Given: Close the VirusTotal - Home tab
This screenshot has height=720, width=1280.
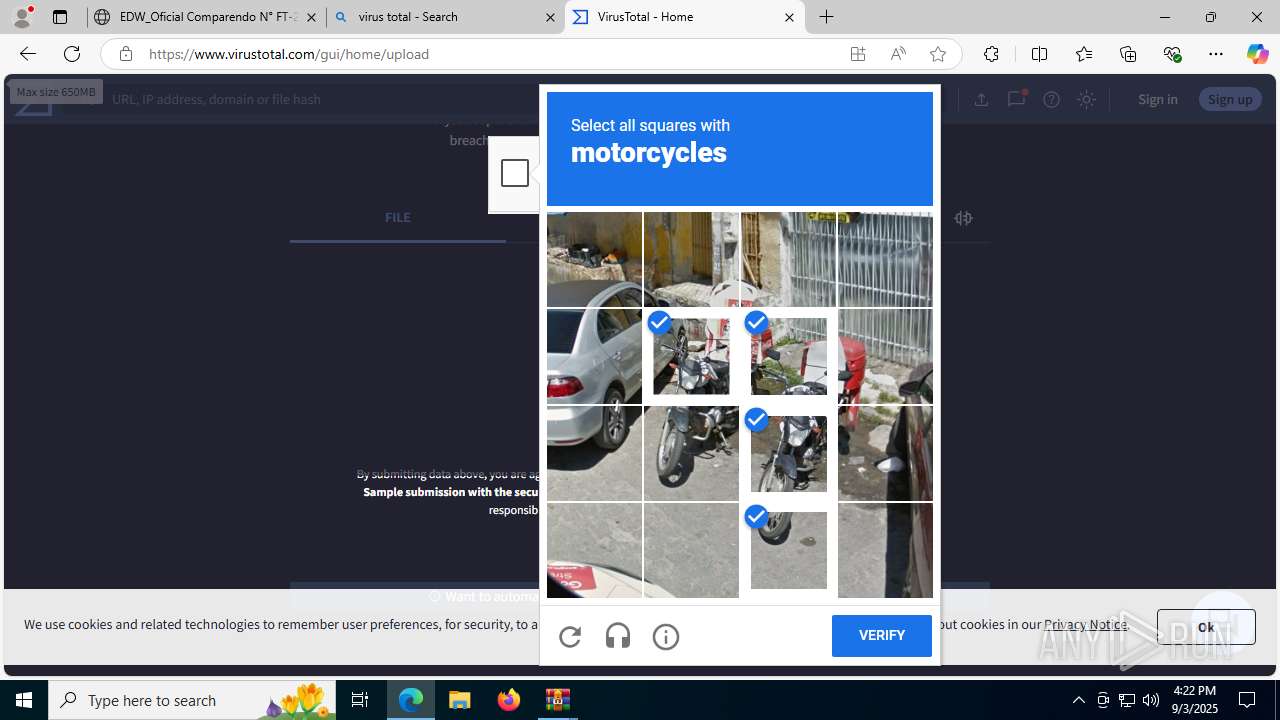Looking at the screenshot, I should (x=789, y=17).
